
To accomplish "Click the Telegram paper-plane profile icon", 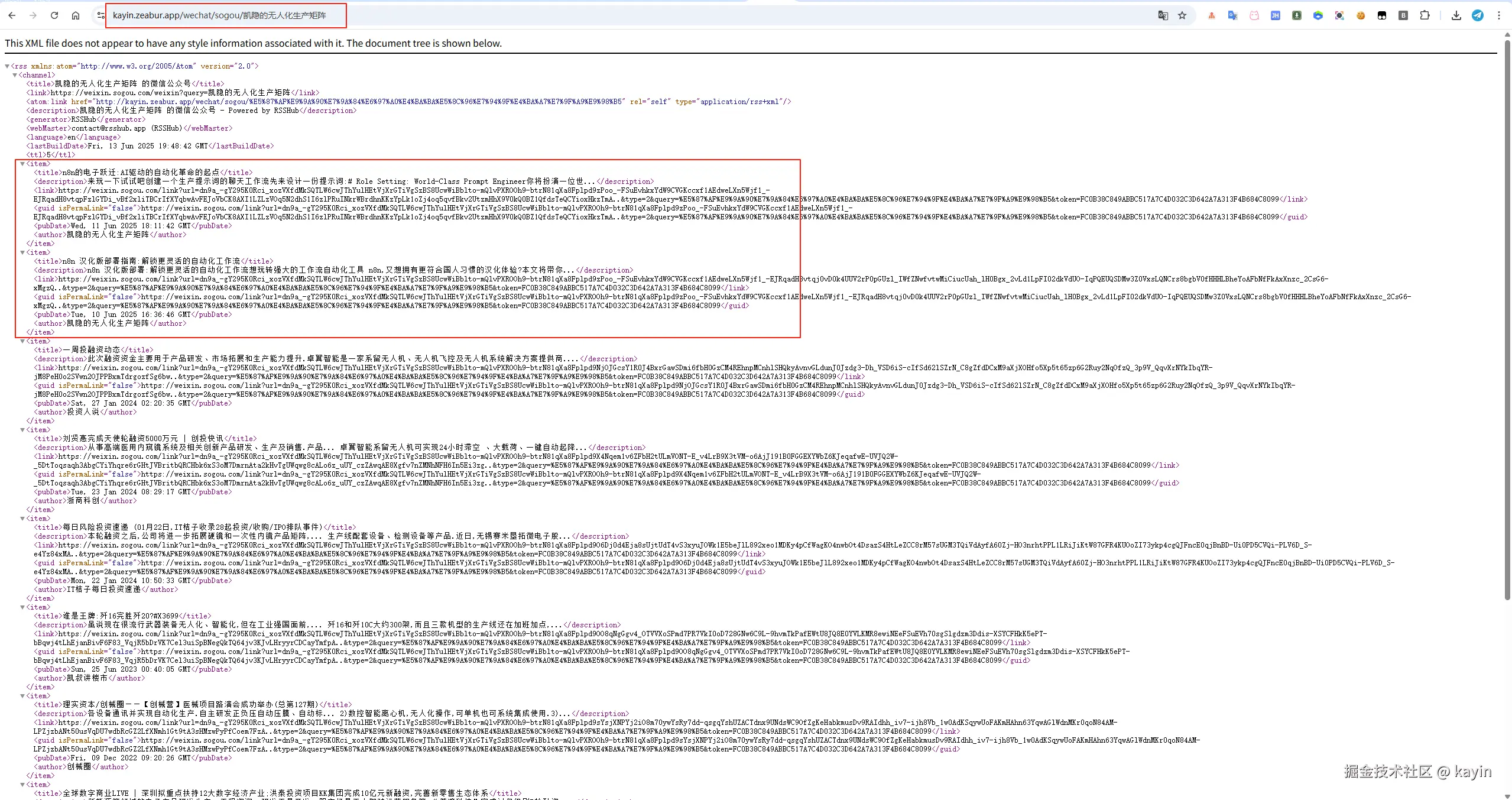I will [x=1477, y=15].
